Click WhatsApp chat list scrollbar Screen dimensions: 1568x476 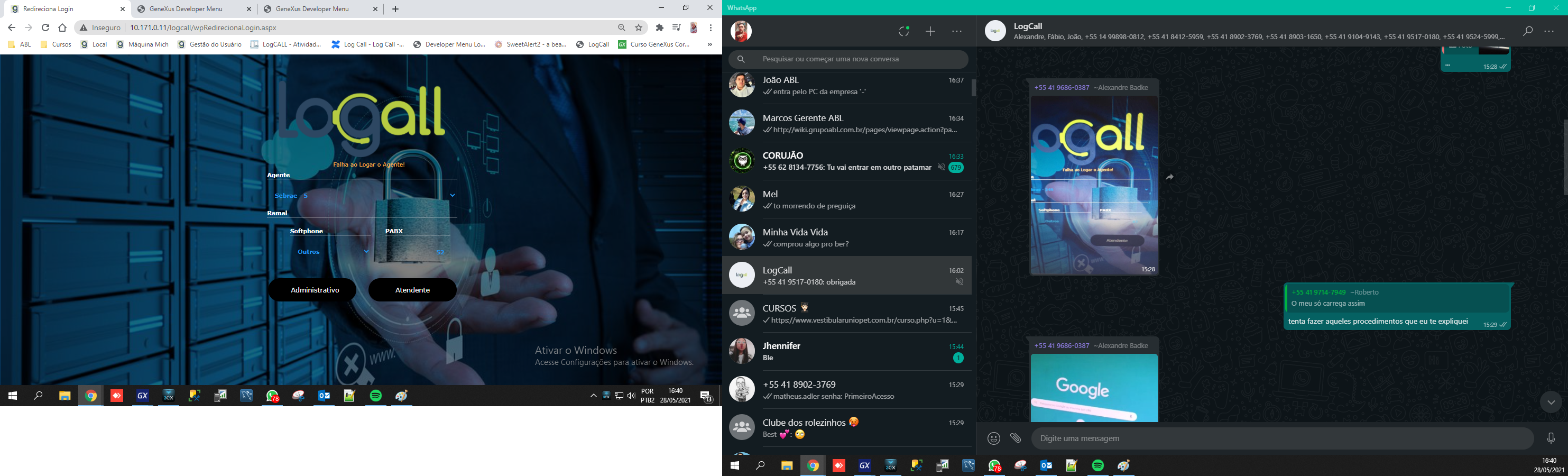pyautogui.click(x=973, y=88)
